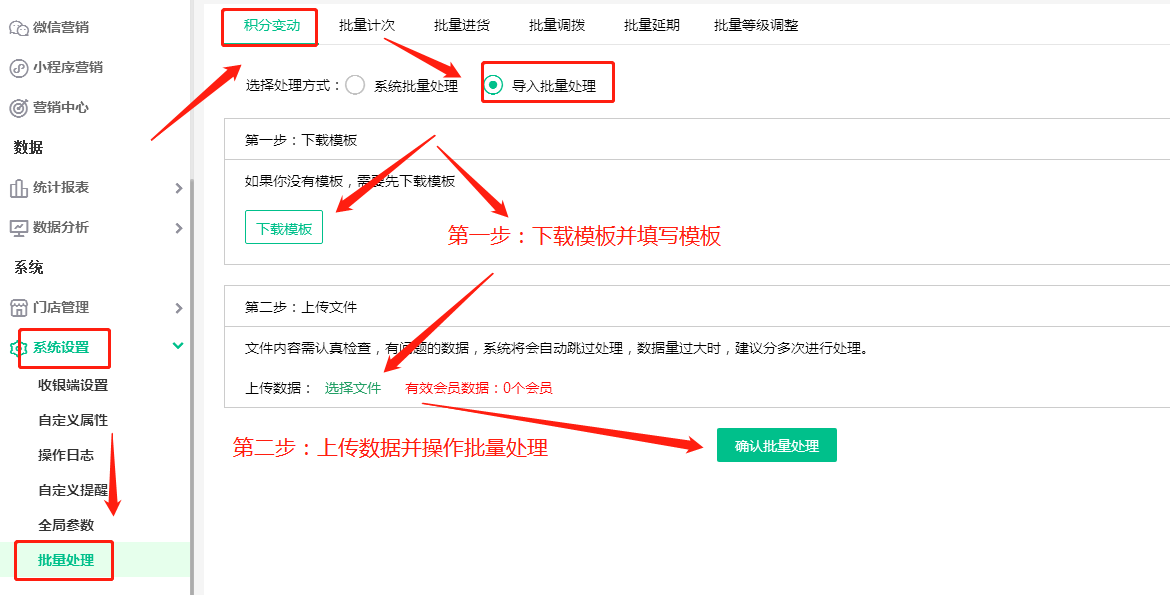Click the 系统设置 gear icon
1170x595 pixels.
tap(17, 348)
